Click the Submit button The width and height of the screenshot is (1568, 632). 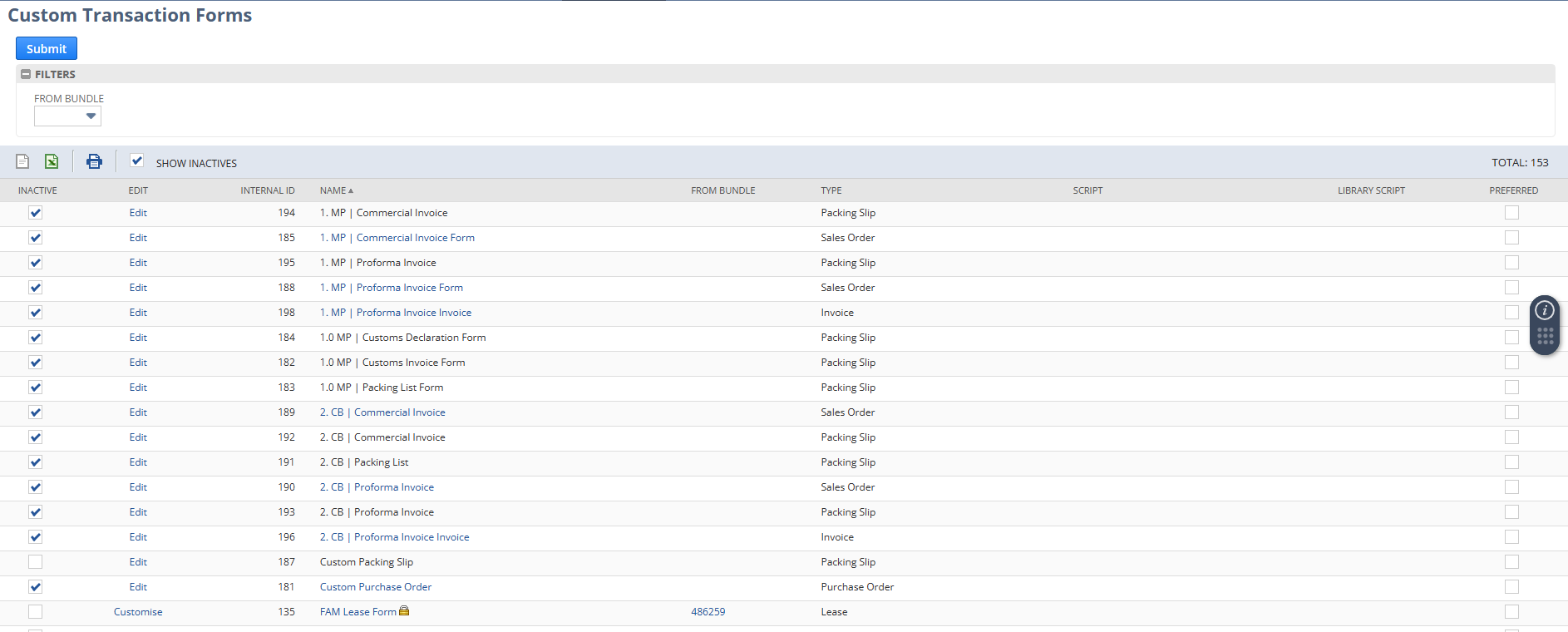(x=47, y=49)
